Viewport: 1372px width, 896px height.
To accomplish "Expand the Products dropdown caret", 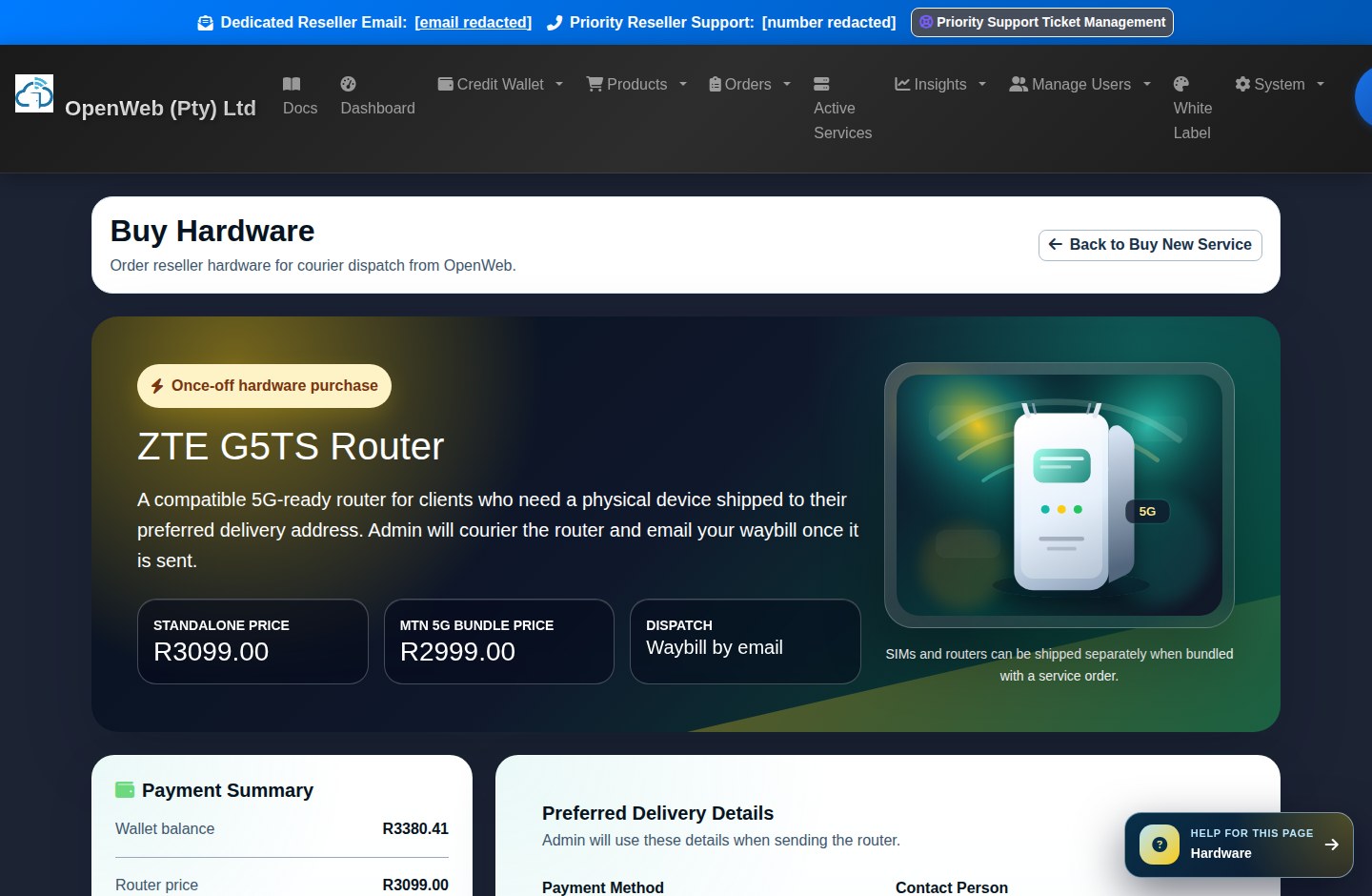I will 683,84.
